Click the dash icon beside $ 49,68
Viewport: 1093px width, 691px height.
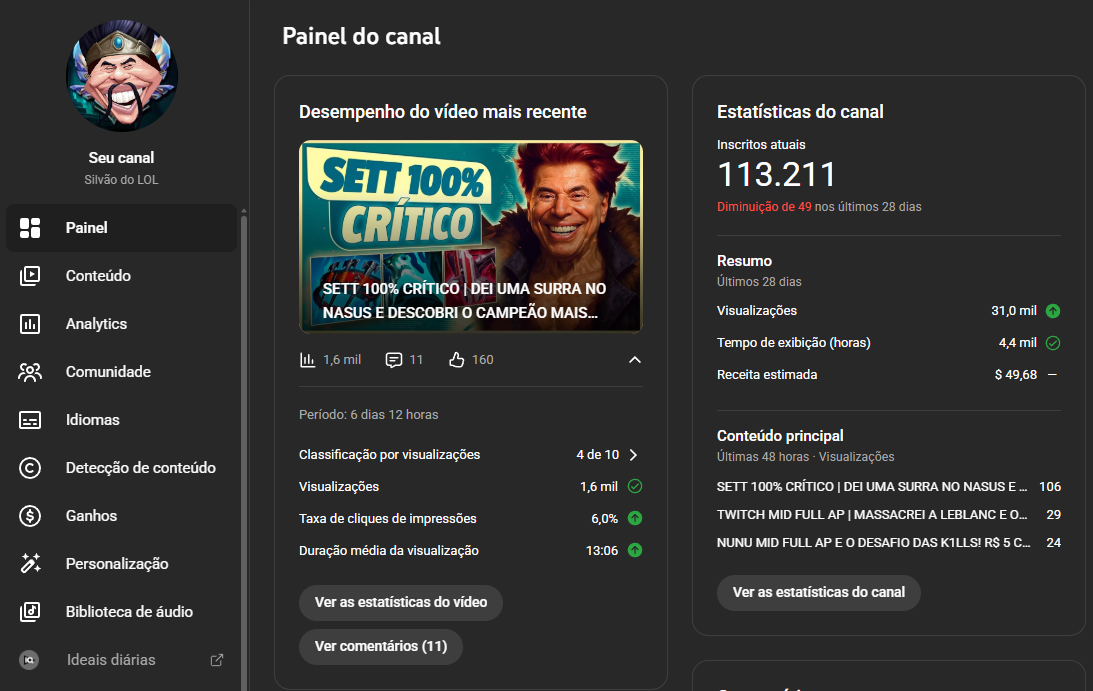1053,375
